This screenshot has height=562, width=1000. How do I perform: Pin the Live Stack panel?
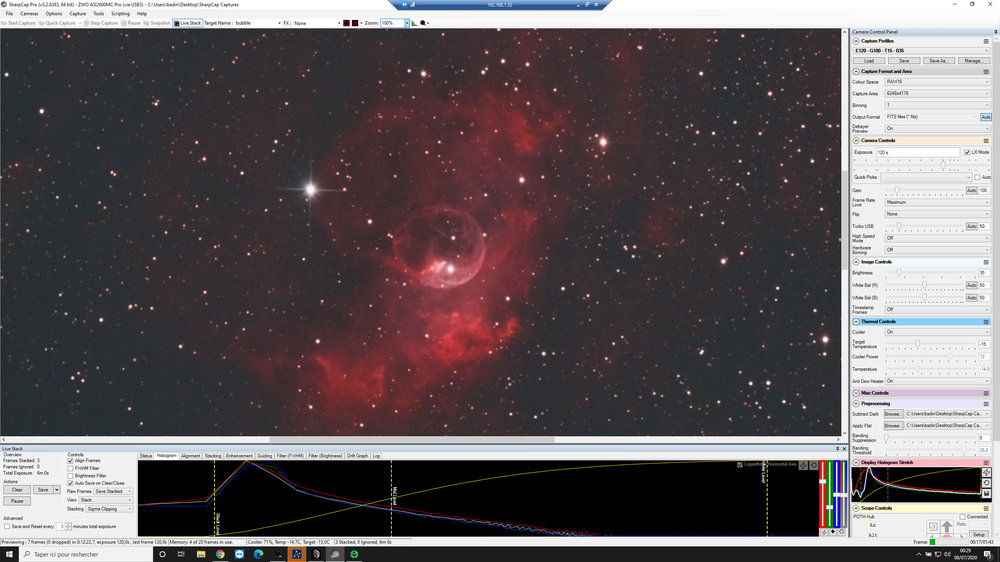(x=838, y=448)
